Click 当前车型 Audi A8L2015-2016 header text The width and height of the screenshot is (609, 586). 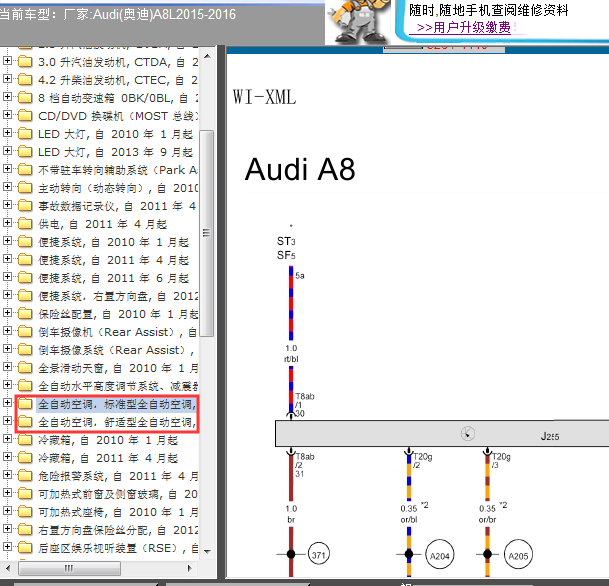point(118,14)
